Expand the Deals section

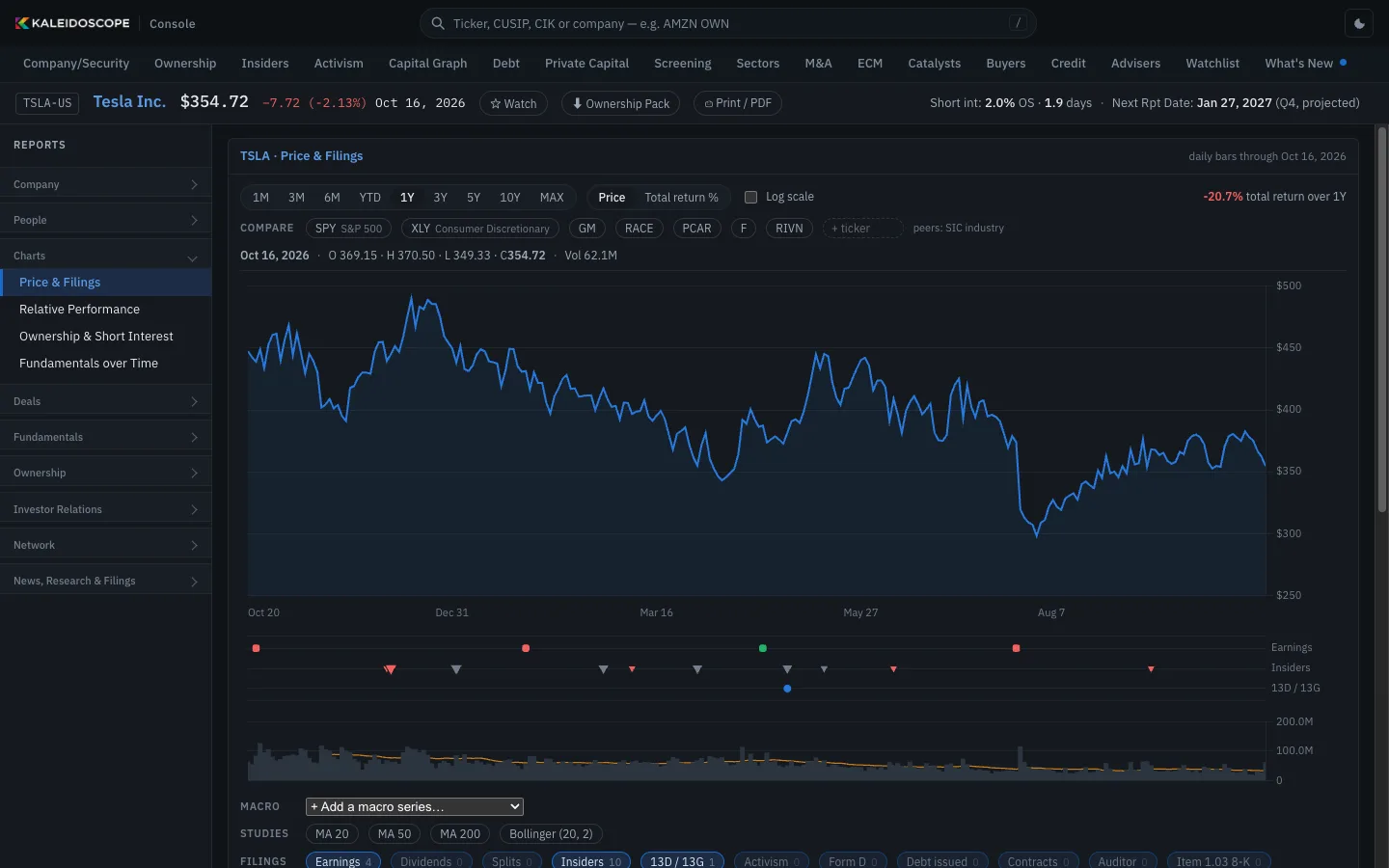(x=105, y=401)
